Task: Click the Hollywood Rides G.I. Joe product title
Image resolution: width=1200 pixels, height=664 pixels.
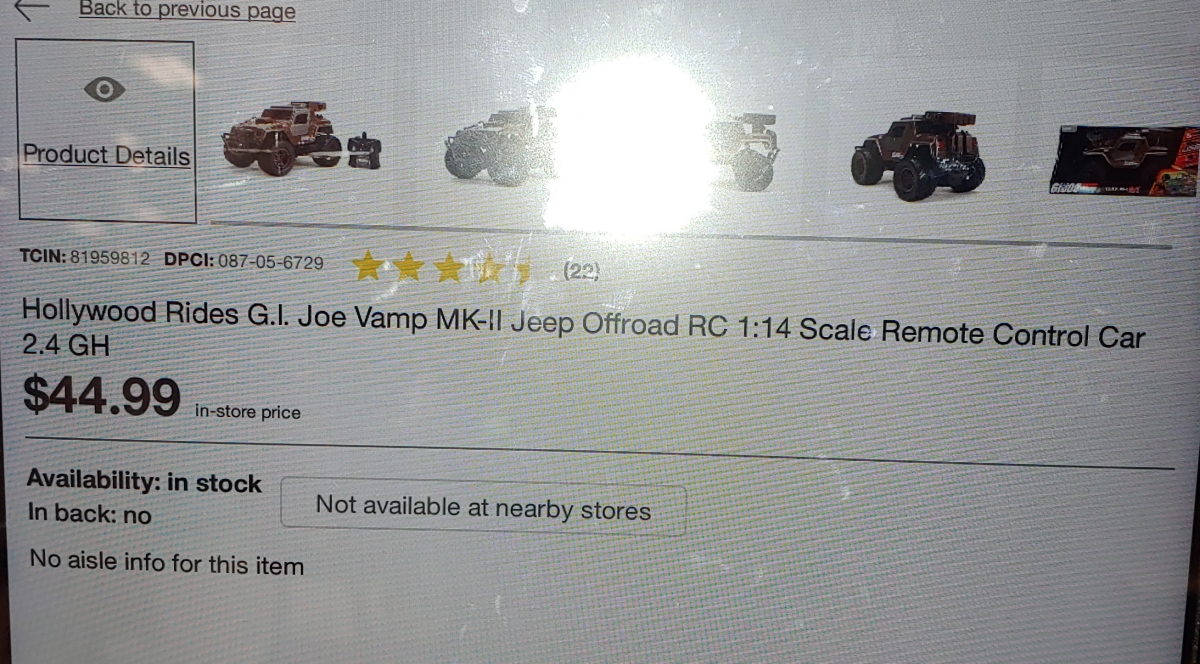Action: click(x=582, y=328)
